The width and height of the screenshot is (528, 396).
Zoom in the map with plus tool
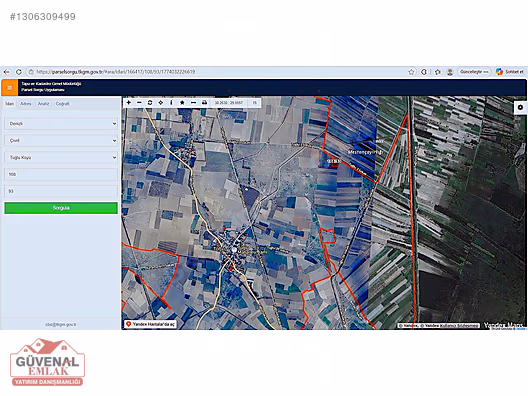[x=129, y=102]
